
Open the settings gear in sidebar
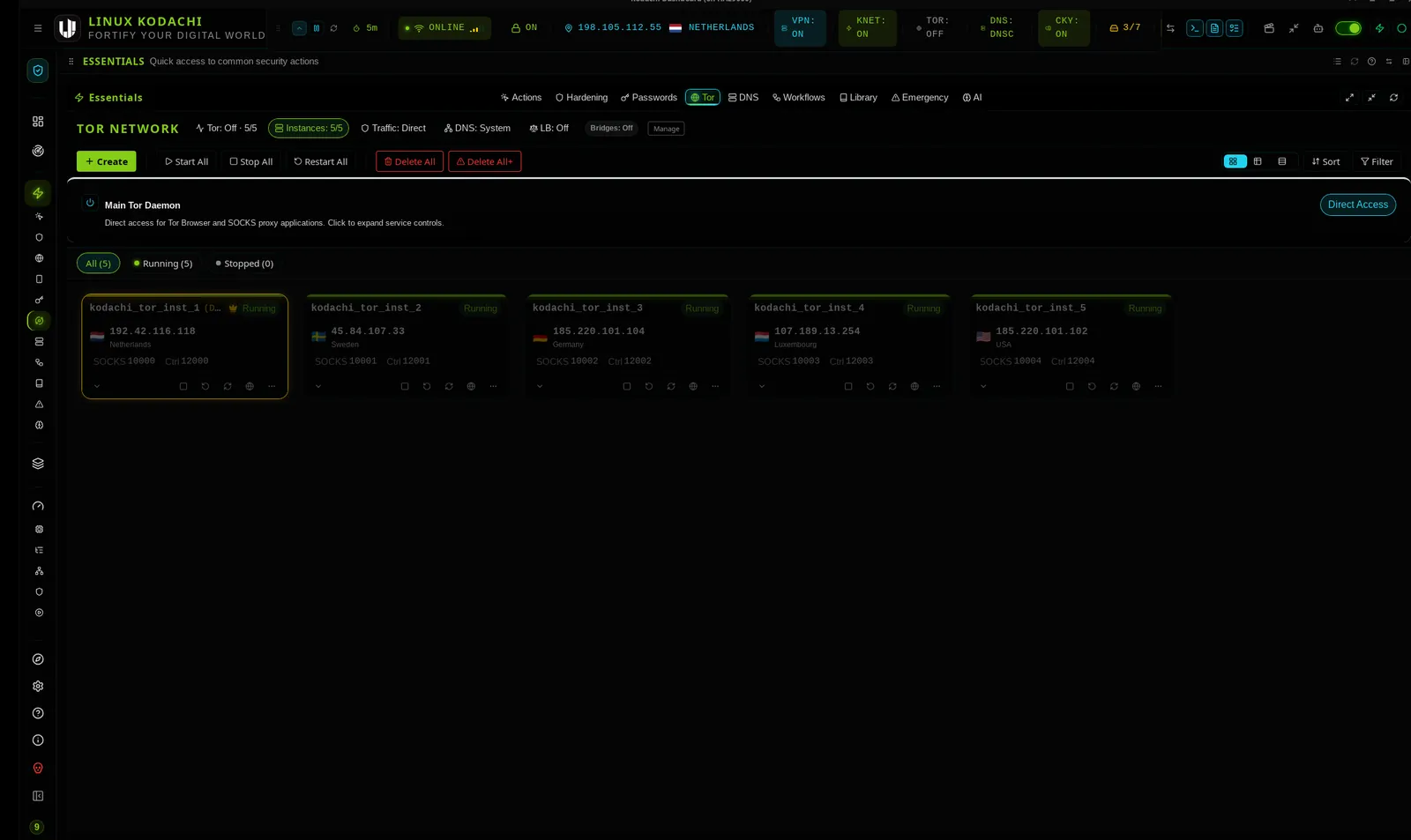38,687
